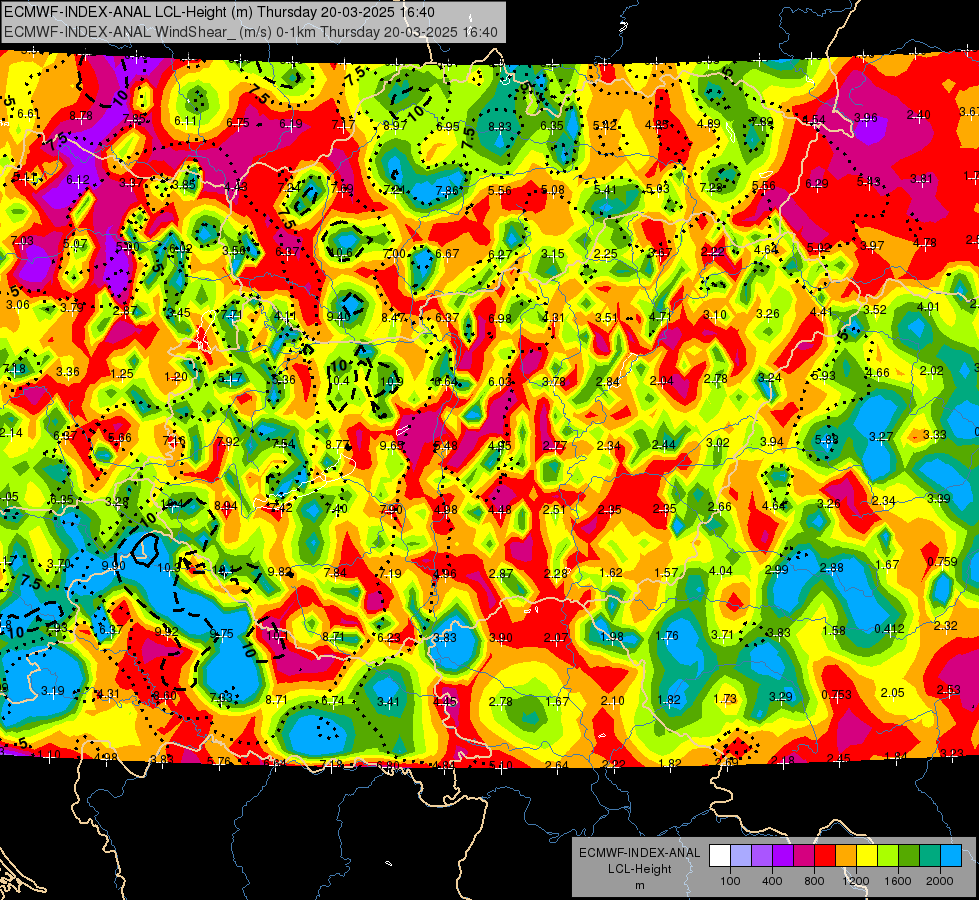Click the wind shear value '2.40'
This screenshot has width=979, height=900.
pos(918,115)
